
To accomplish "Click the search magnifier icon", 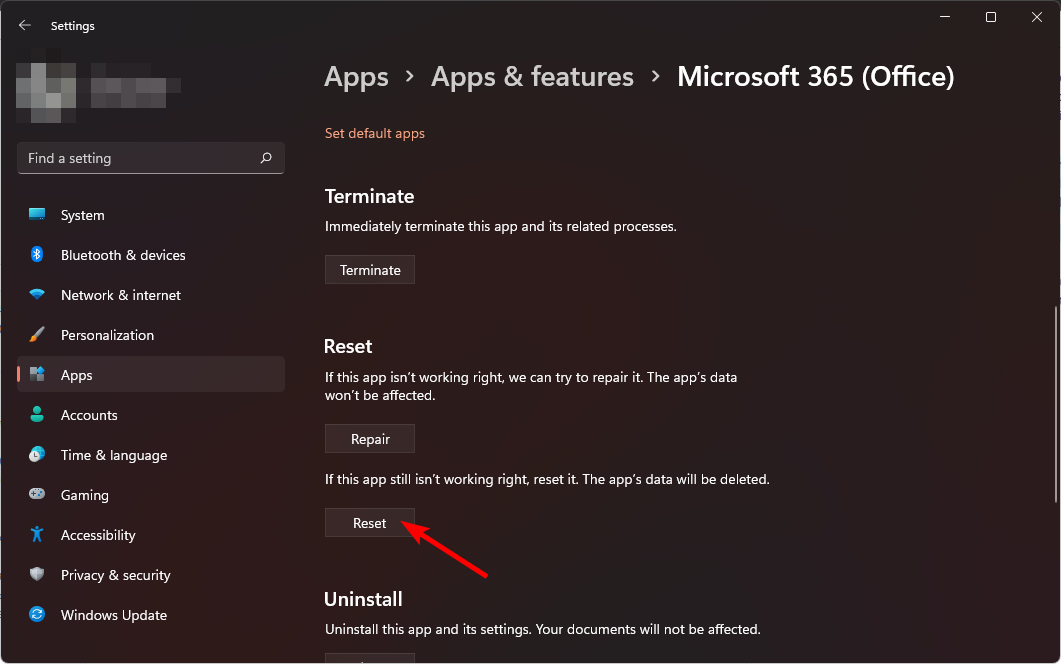I will click(266, 158).
